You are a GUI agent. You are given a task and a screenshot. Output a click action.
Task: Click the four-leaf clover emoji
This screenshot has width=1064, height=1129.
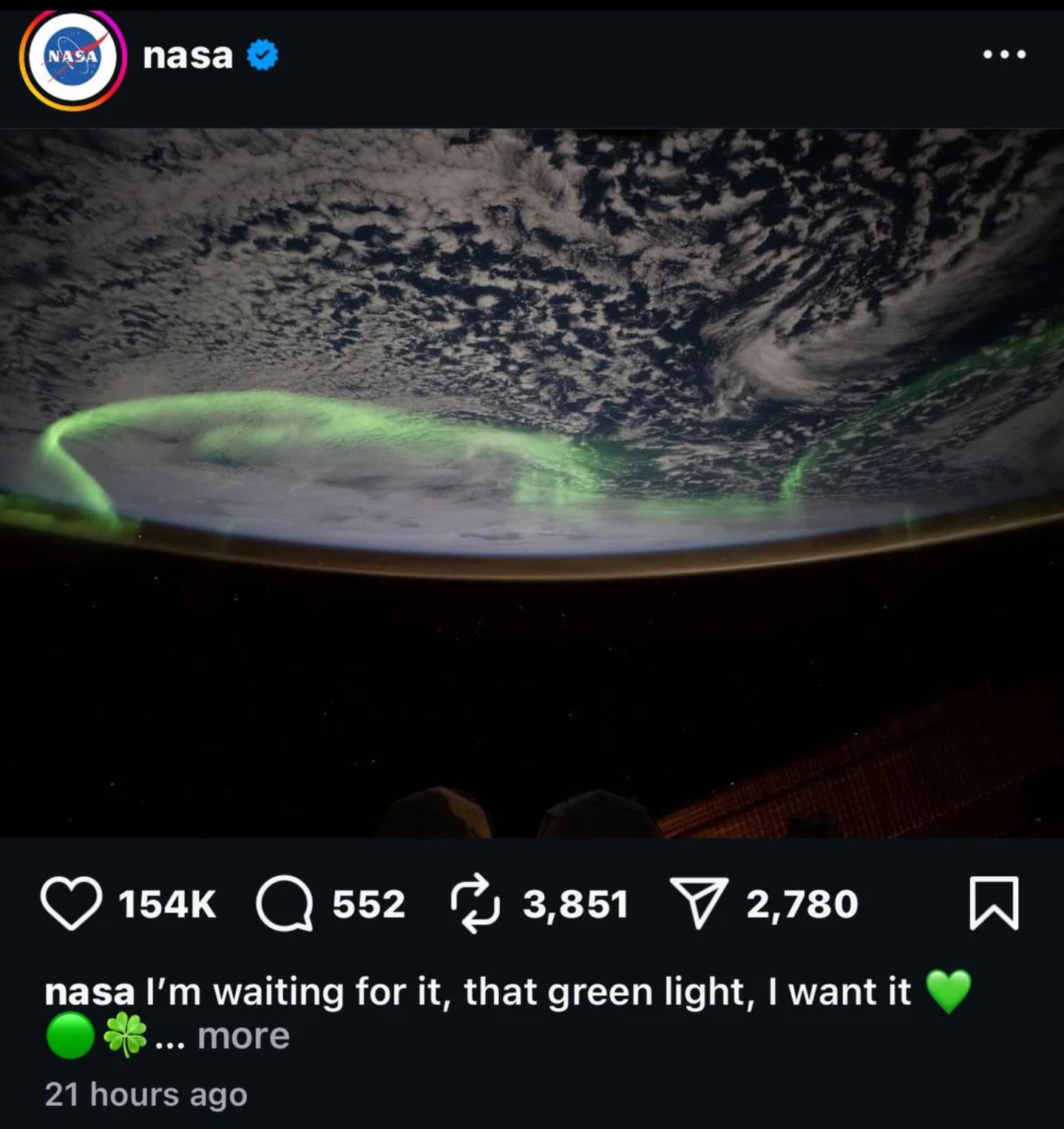click(125, 1035)
